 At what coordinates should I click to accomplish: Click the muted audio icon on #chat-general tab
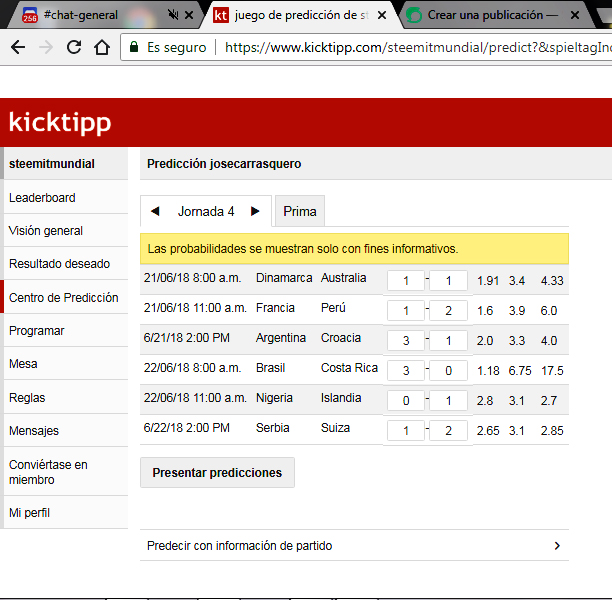pos(173,15)
